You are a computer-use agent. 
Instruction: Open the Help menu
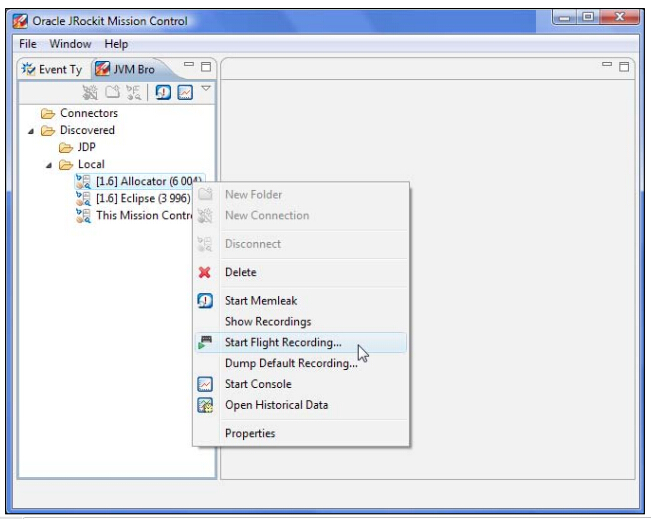116,44
